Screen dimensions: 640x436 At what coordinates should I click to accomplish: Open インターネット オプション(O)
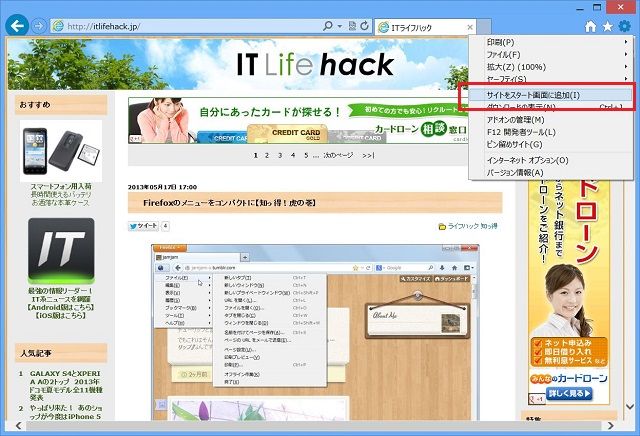(551, 160)
